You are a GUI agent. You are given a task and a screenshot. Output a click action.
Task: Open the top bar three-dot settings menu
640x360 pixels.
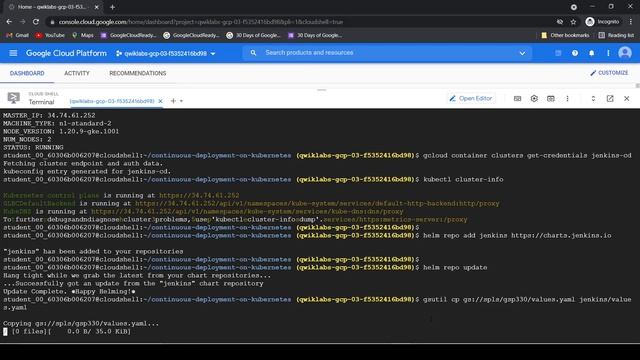(608, 53)
